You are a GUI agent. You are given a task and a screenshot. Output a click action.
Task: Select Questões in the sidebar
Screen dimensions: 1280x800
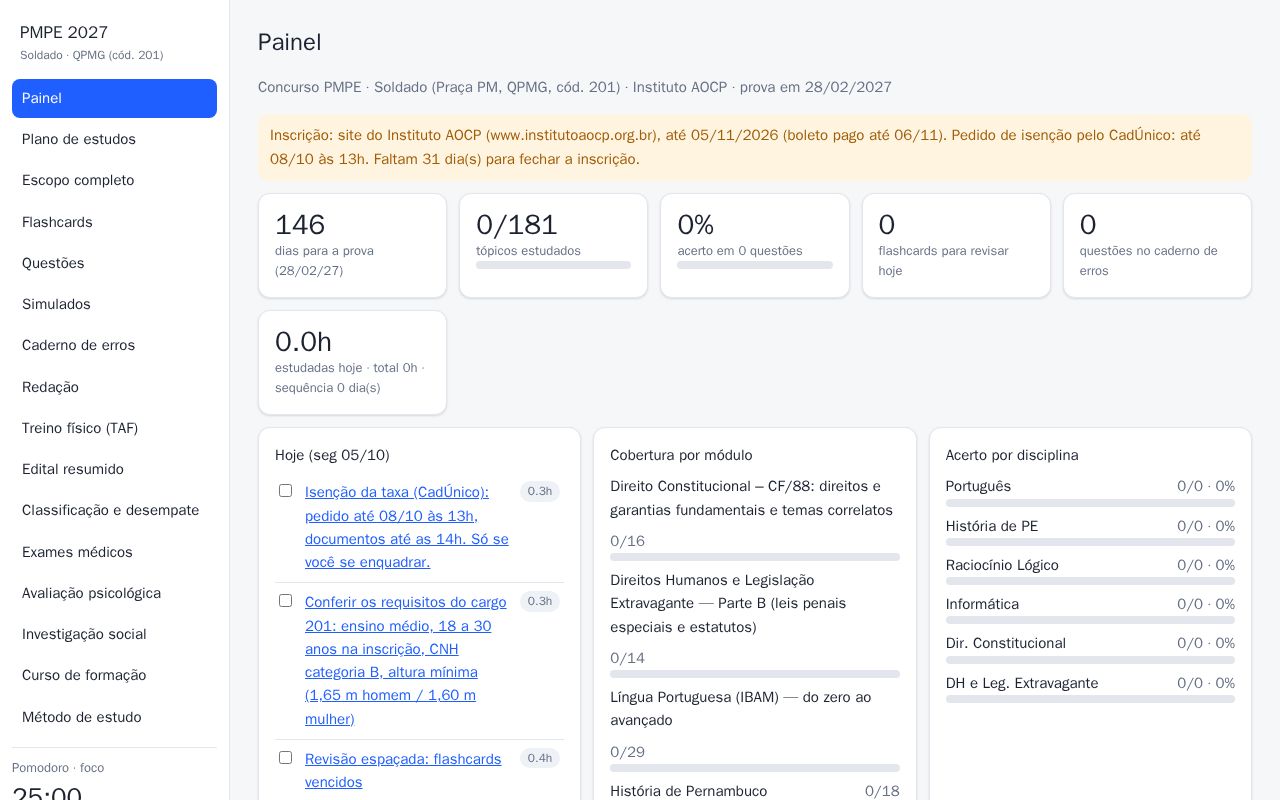point(114,263)
